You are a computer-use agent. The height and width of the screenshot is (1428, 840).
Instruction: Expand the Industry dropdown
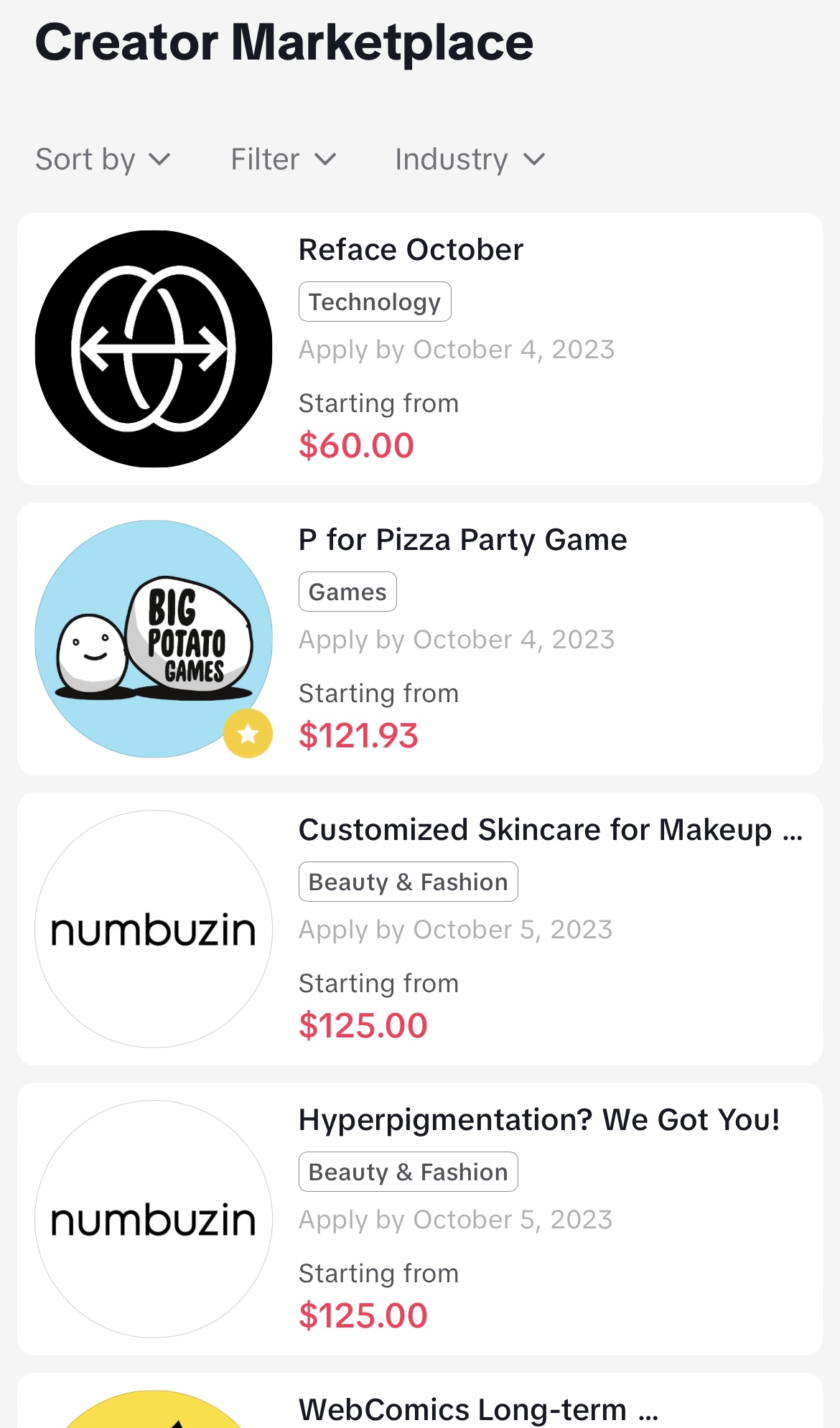[x=470, y=159]
